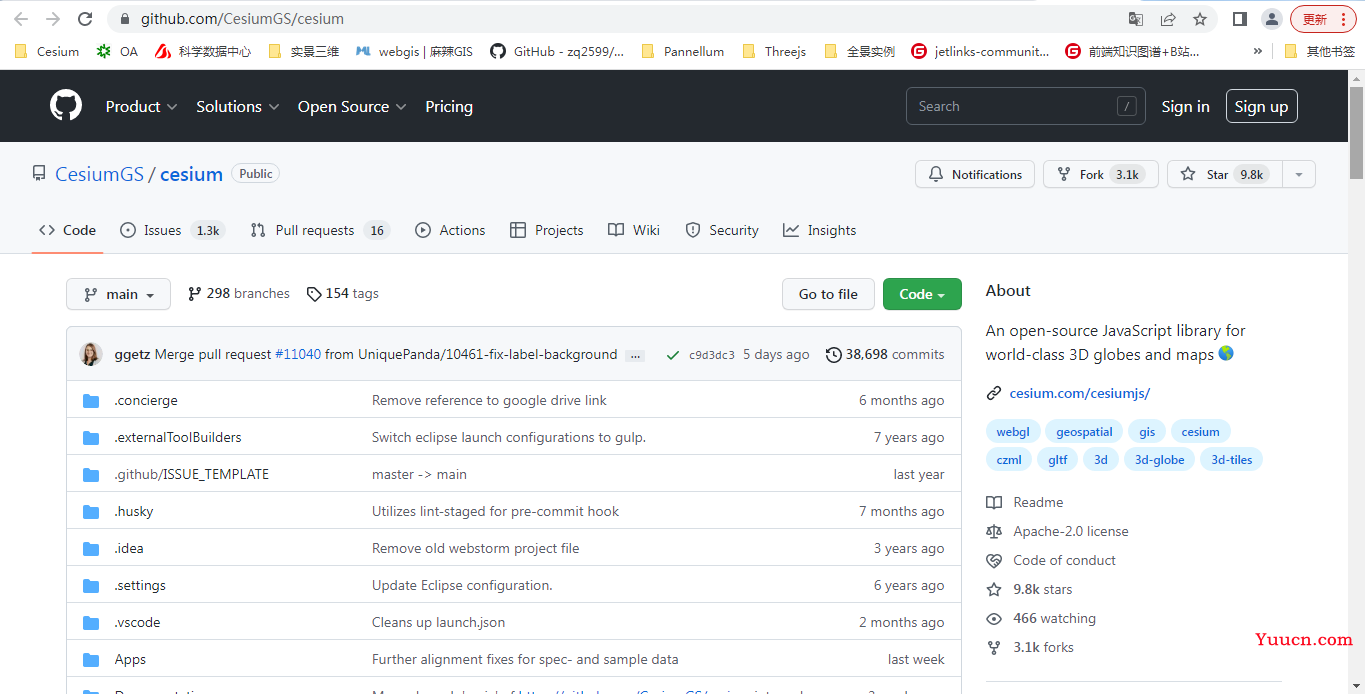Go back with browser back arrow

click(x=21, y=19)
